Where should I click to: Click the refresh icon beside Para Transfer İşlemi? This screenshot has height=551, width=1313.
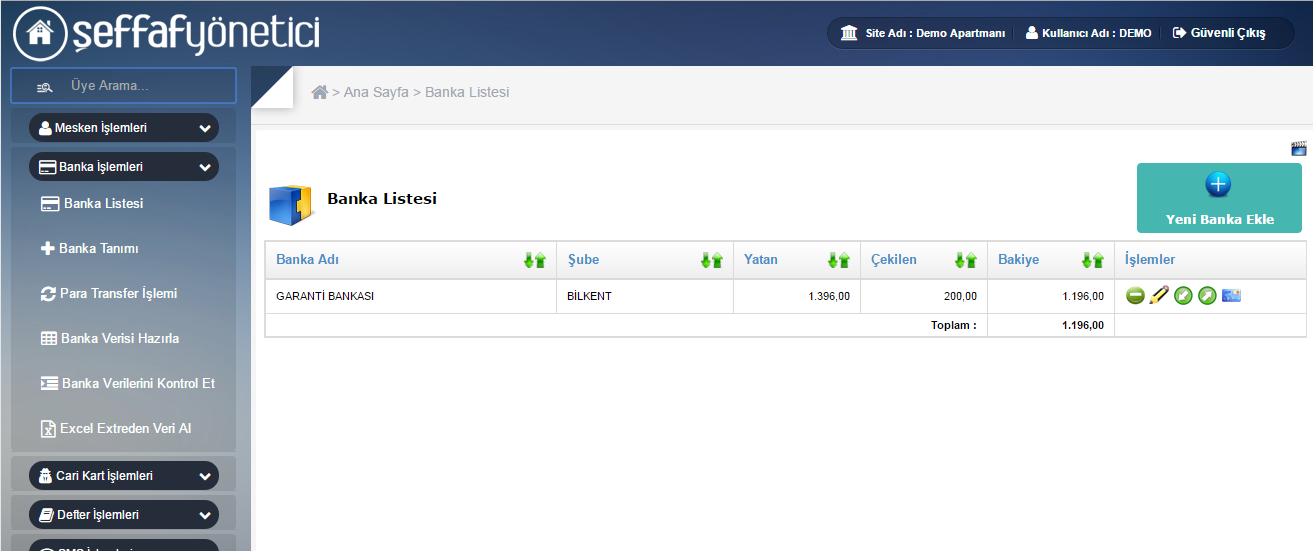[48, 293]
